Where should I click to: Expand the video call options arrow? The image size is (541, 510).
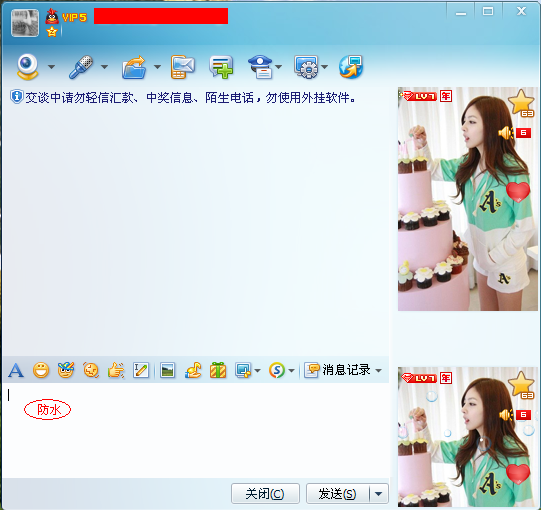pyautogui.click(x=51, y=67)
